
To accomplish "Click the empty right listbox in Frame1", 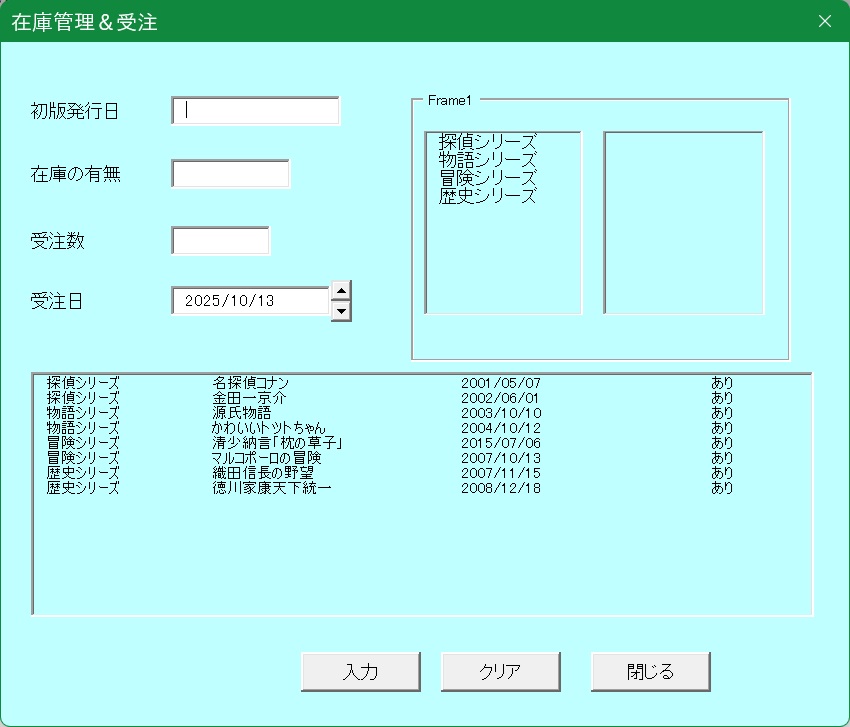I will (683, 222).
